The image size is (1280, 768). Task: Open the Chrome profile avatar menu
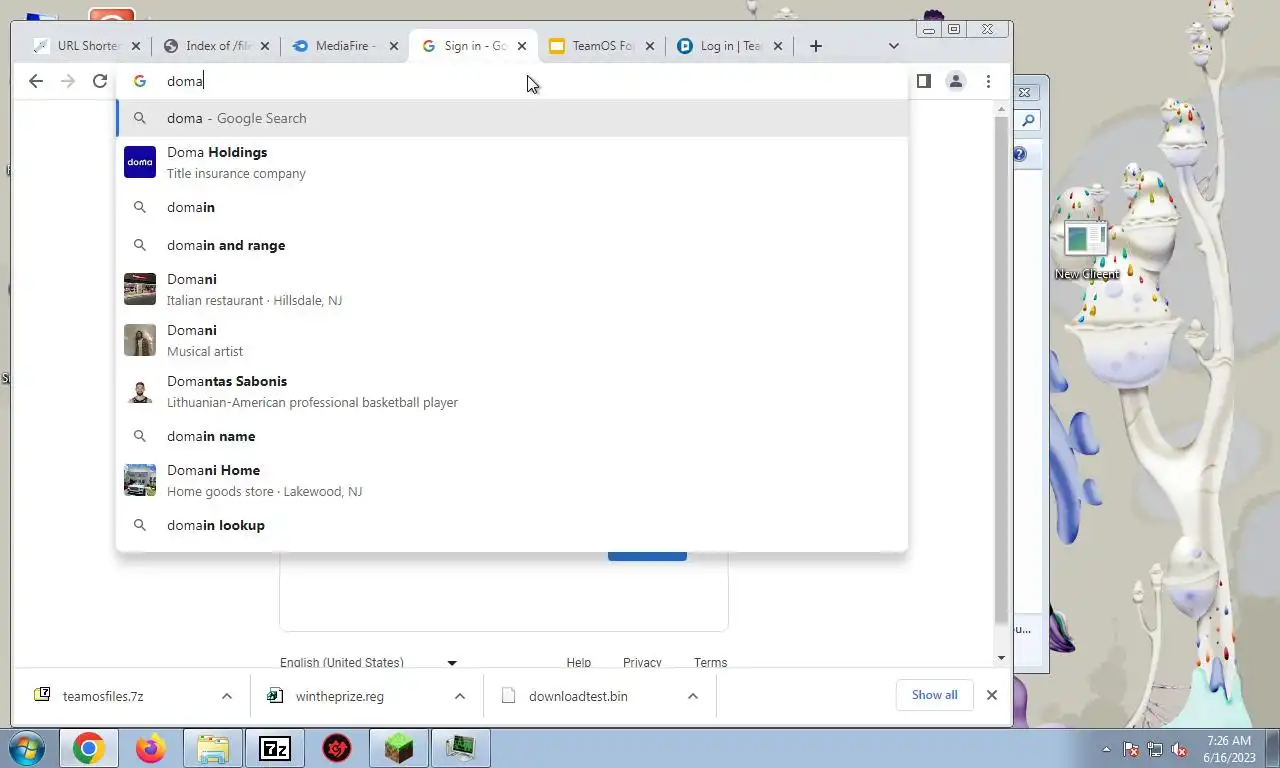click(956, 81)
